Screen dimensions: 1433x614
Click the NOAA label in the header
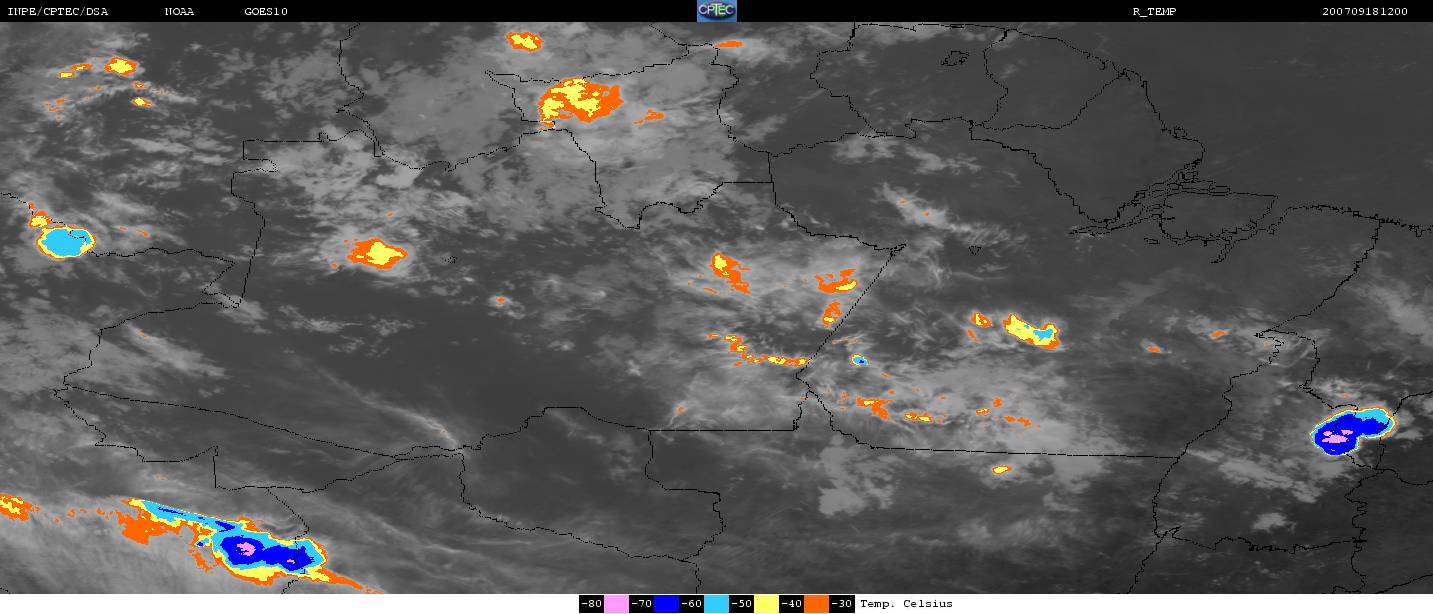pyautogui.click(x=180, y=11)
